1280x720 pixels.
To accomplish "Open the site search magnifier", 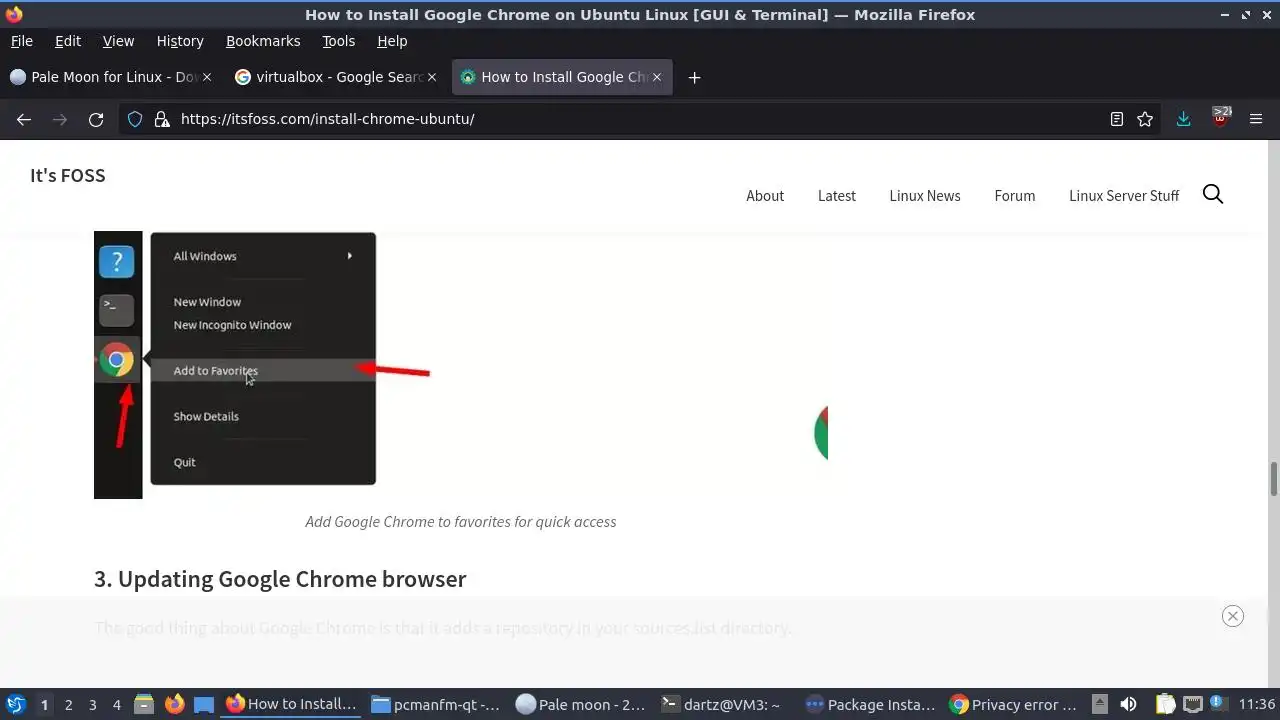I will click(1213, 195).
